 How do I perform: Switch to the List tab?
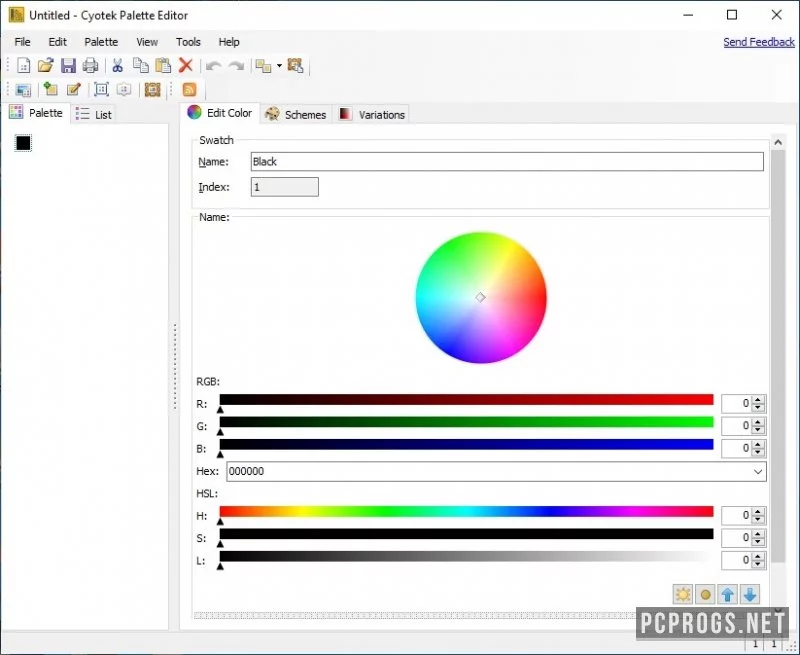pyautogui.click(x=94, y=114)
